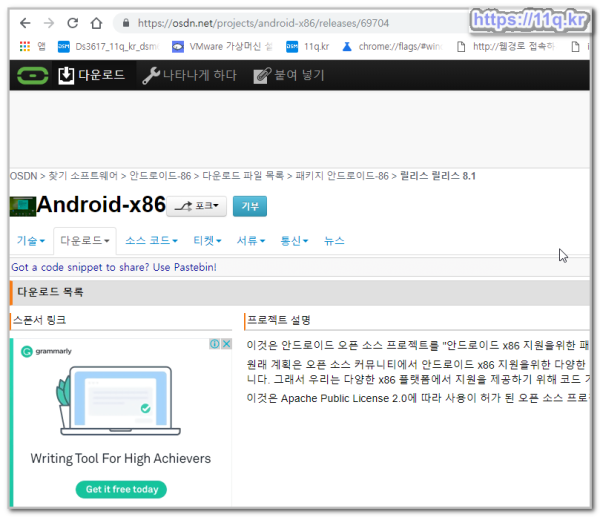Follow the 안드로이드-86 breadcrumb link

160,176
